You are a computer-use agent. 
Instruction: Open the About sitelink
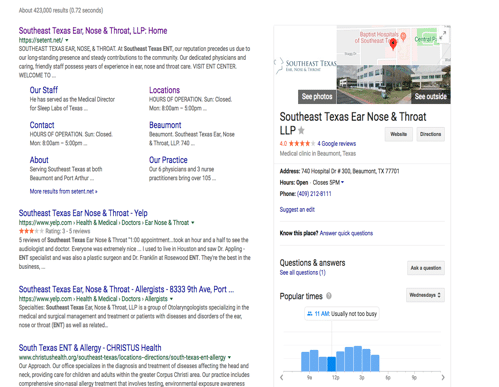[x=39, y=160]
